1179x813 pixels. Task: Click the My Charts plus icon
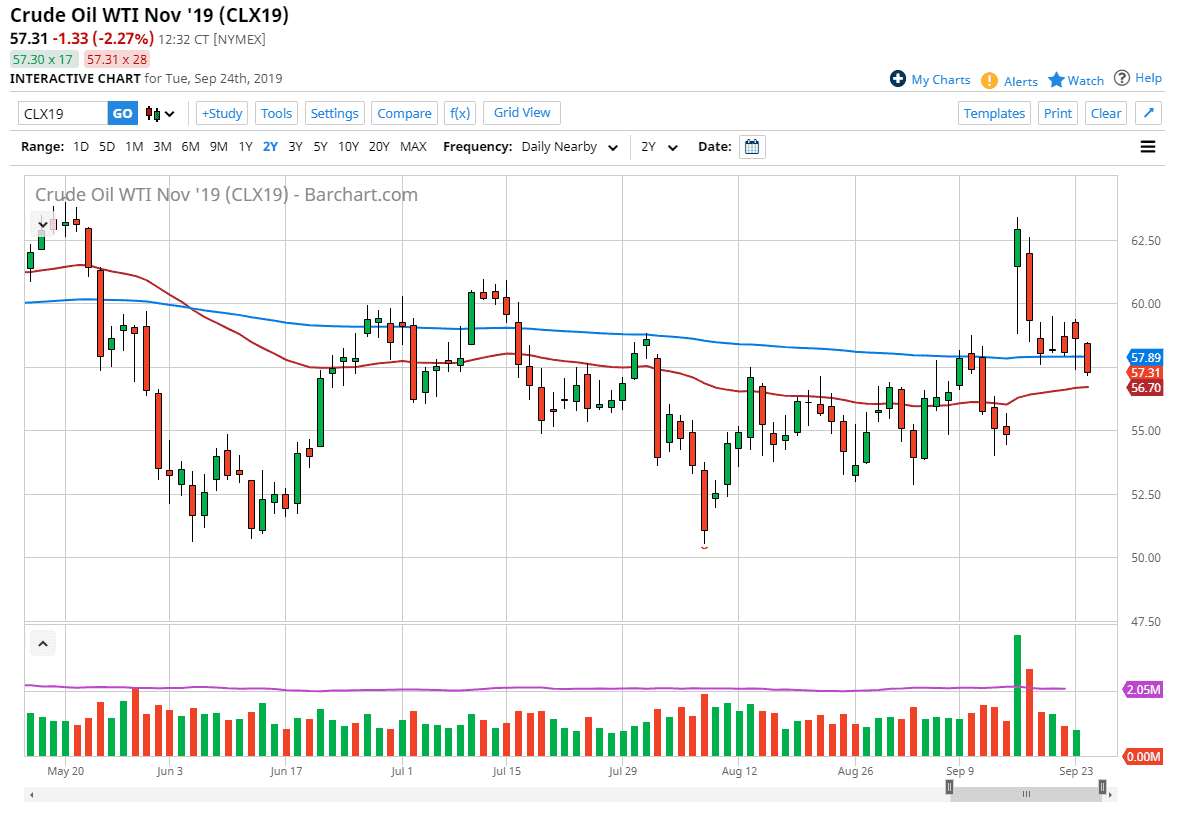click(x=897, y=79)
